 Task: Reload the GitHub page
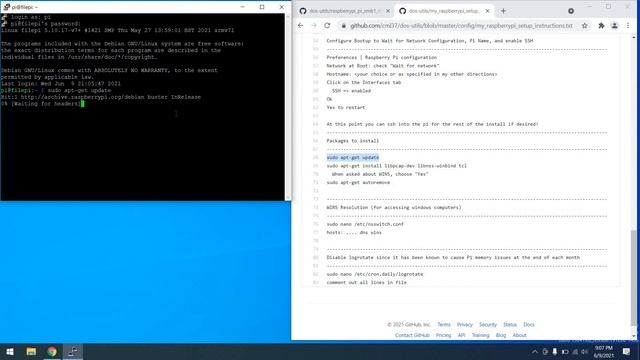point(327,25)
